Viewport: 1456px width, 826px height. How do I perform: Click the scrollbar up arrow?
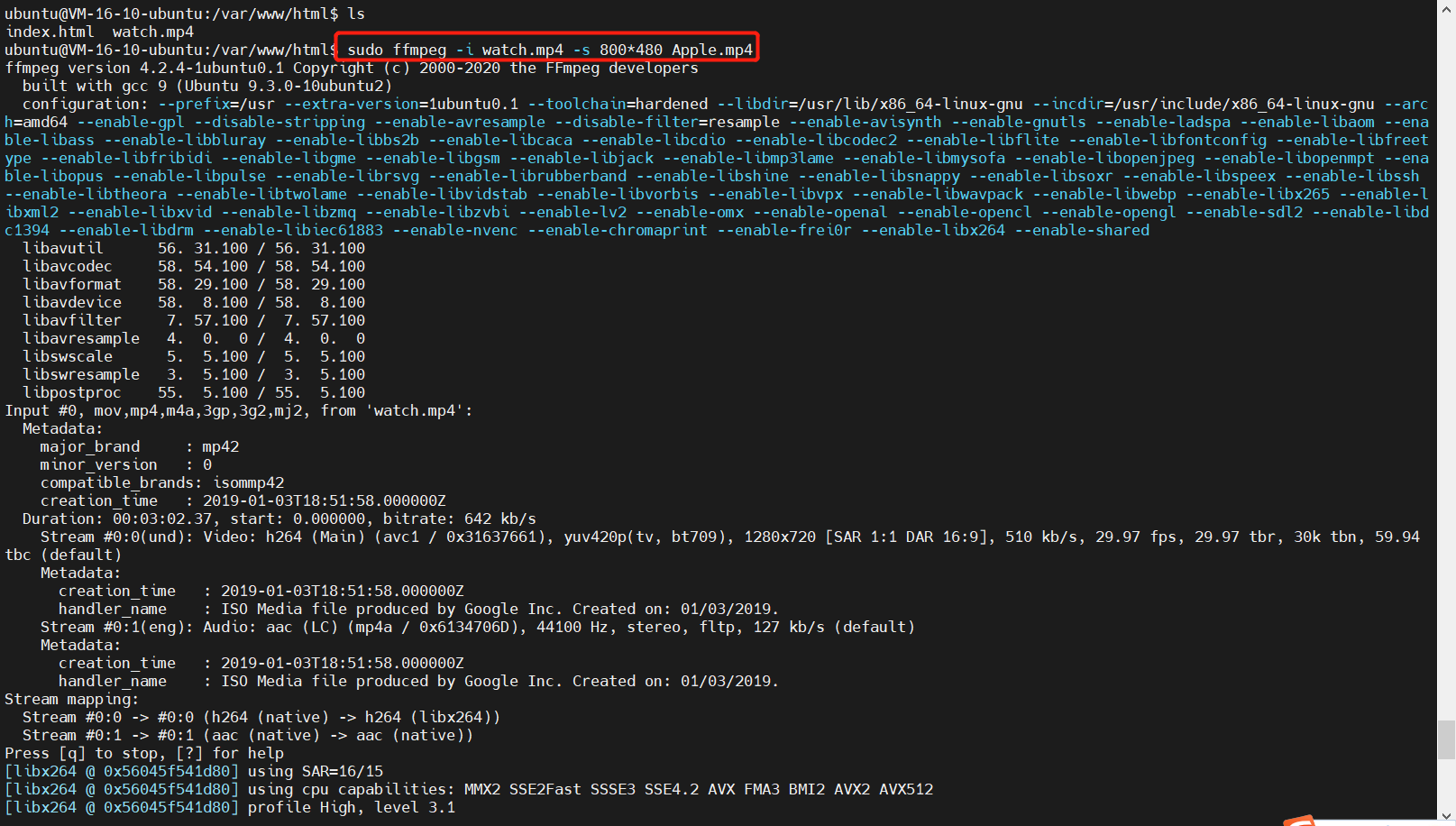tap(1447, 9)
